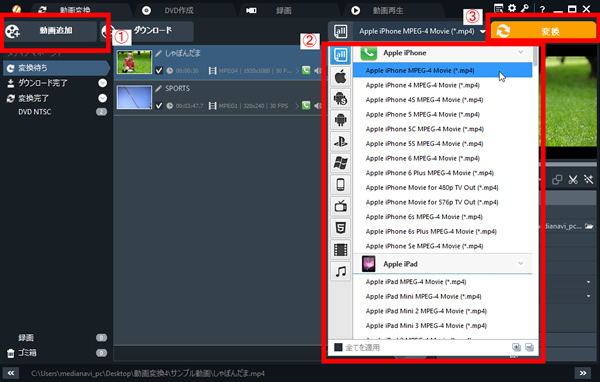Click the film strip video category icon
The image size is (600, 382).
pyautogui.click(x=341, y=250)
